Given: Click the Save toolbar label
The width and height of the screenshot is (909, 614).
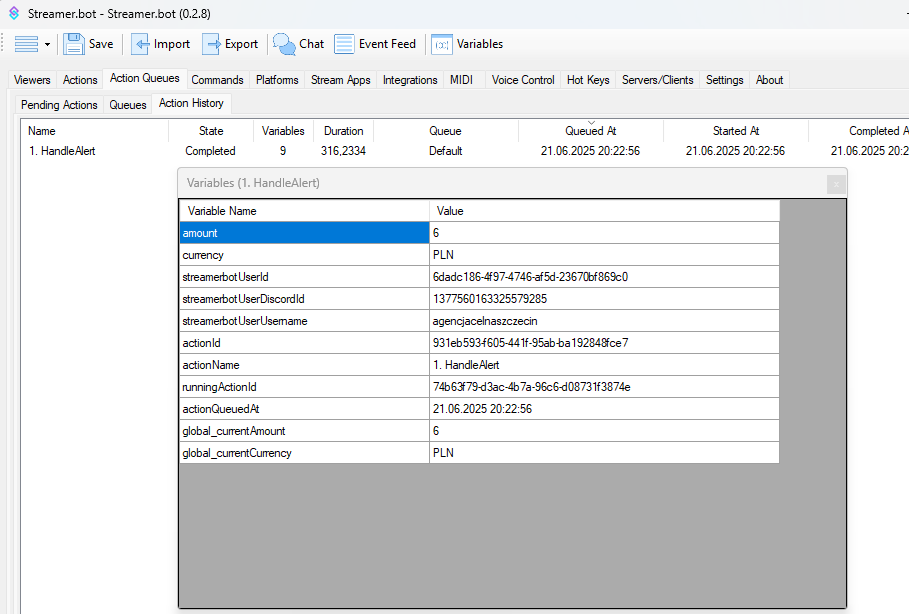Looking at the screenshot, I should click(x=101, y=44).
